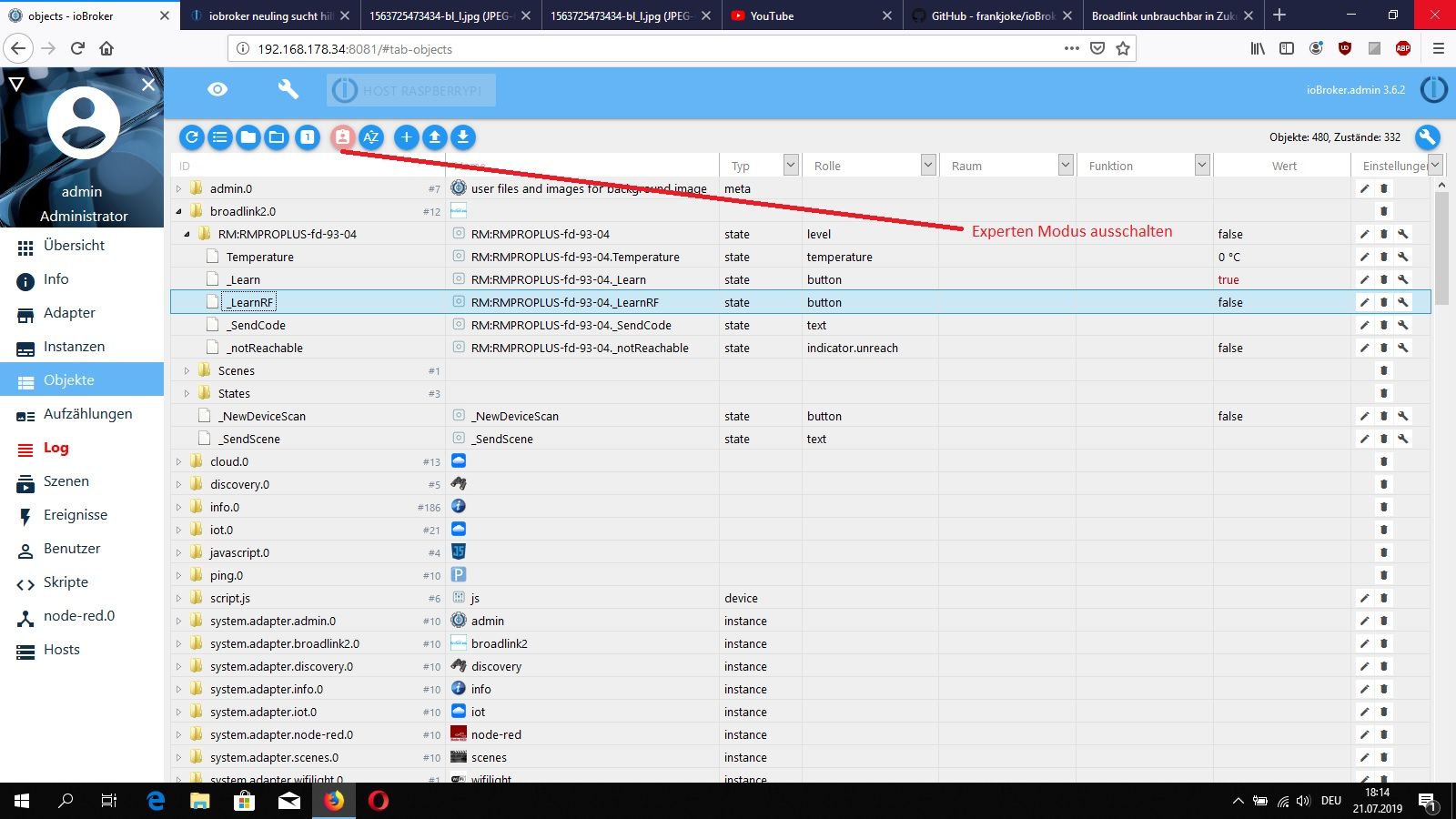Open Info page in sidebar

[x=82, y=279]
